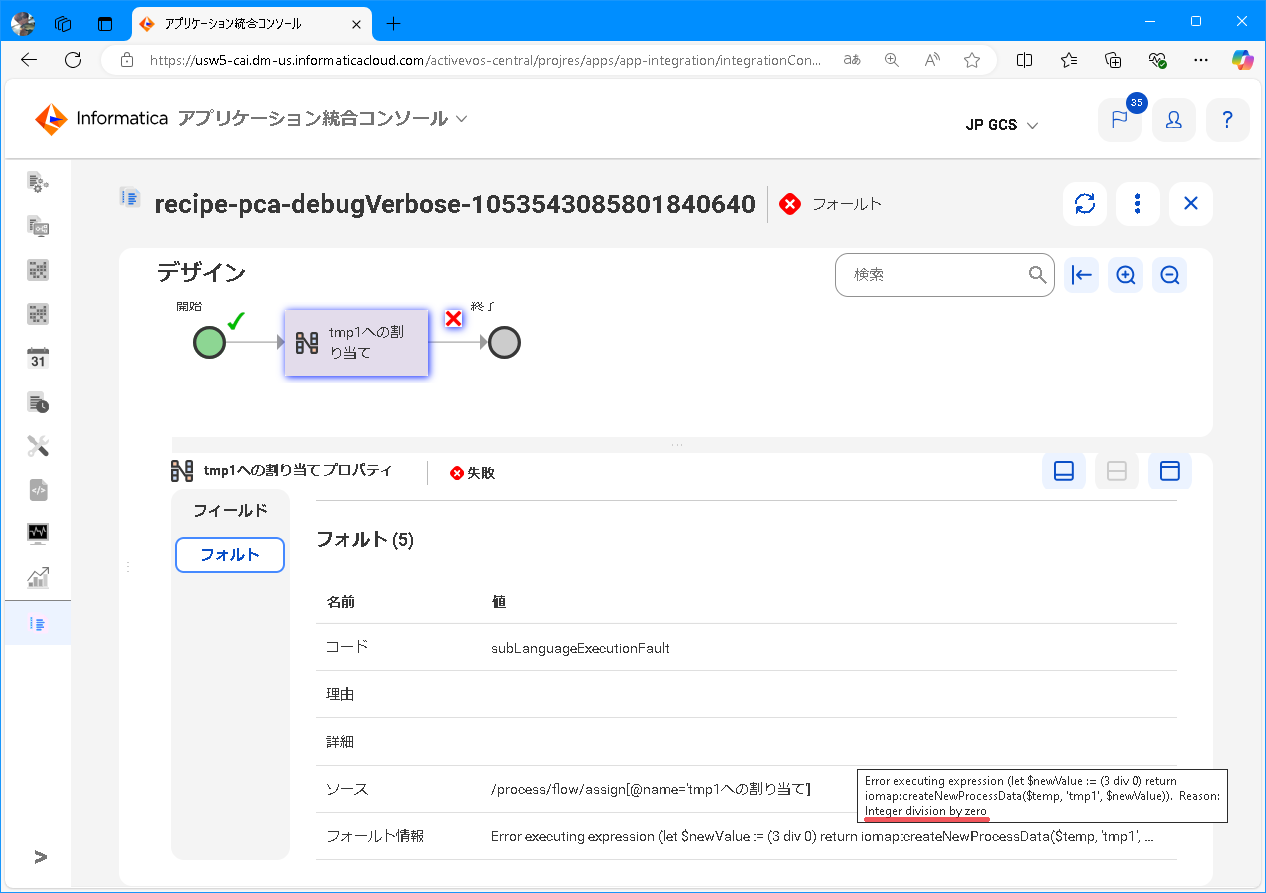Open the browser favorites list icon
Screen dimensions: 1266x893
(1069, 60)
